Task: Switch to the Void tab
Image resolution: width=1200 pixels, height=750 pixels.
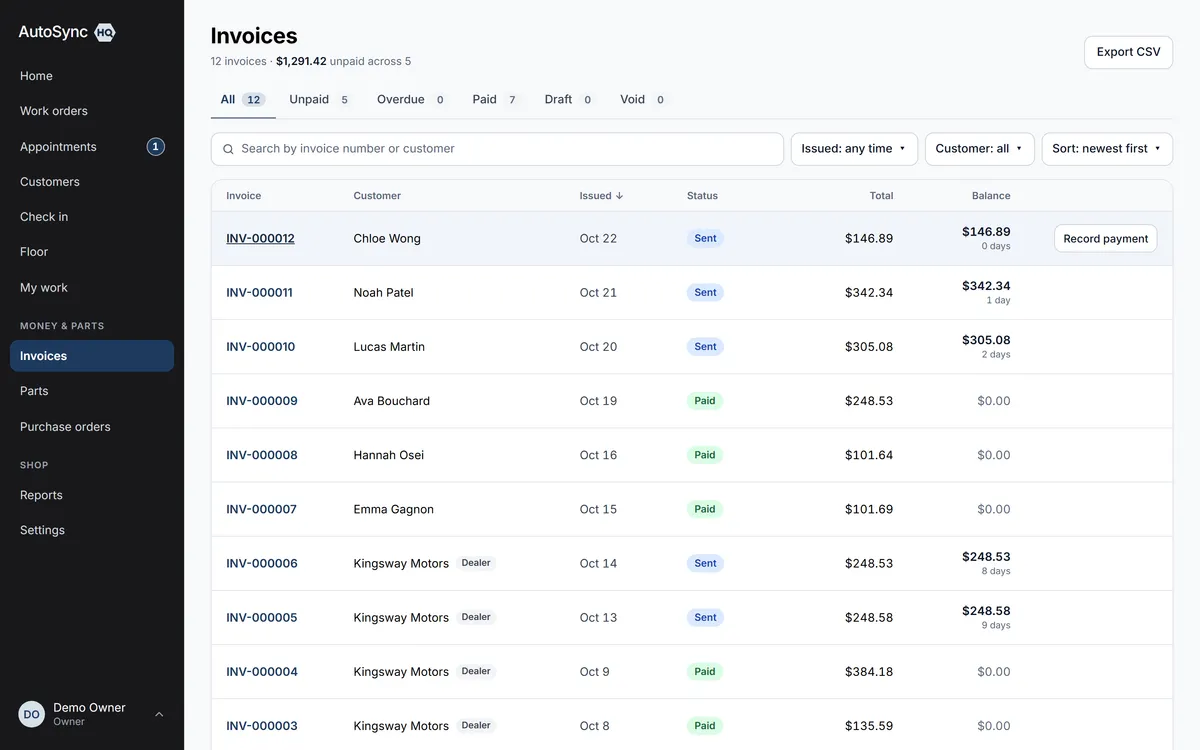Action: point(643,100)
